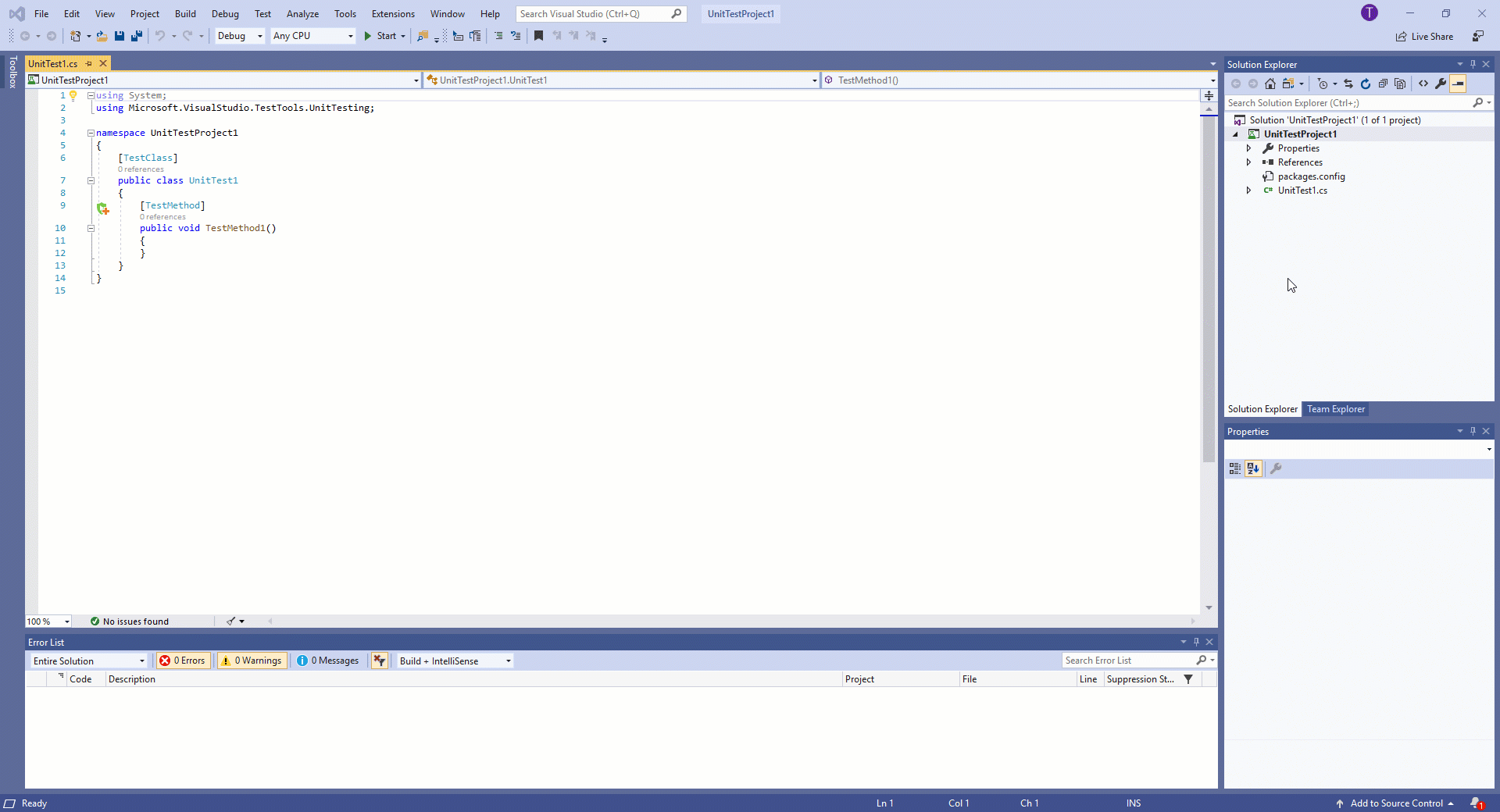Click Collapse All in Solution Explorer
The width and height of the screenshot is (1500, 812).
(x=1383, y=84)
